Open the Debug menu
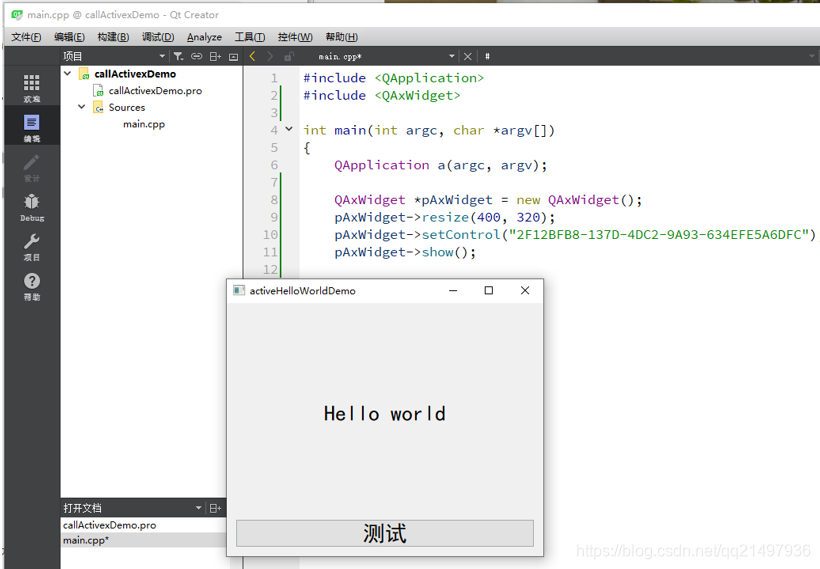 click(x=158, y=37)
